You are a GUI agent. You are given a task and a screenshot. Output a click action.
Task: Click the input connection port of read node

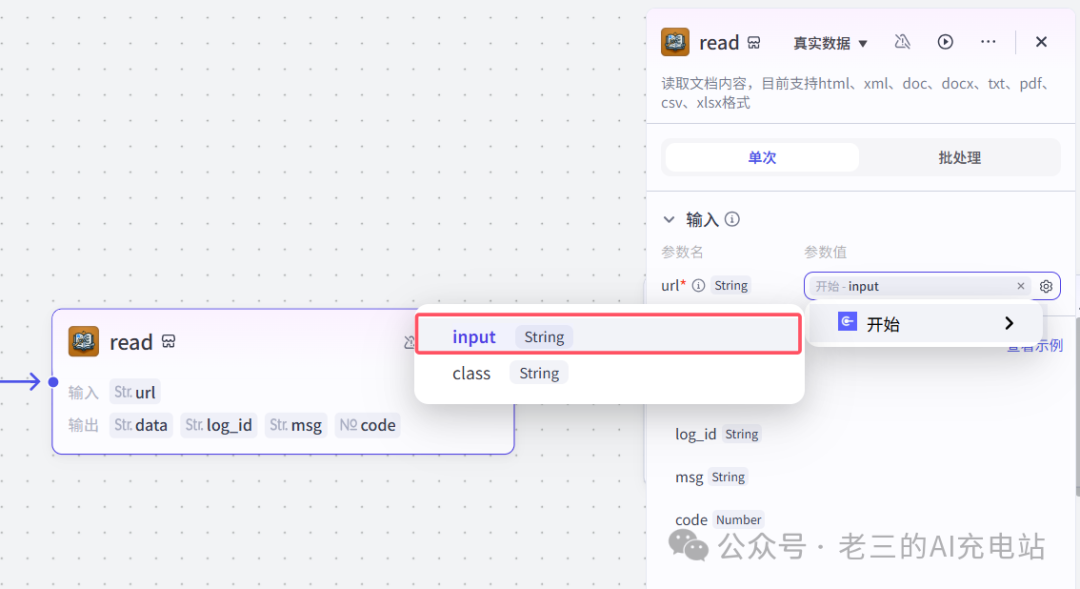point(53,382)
